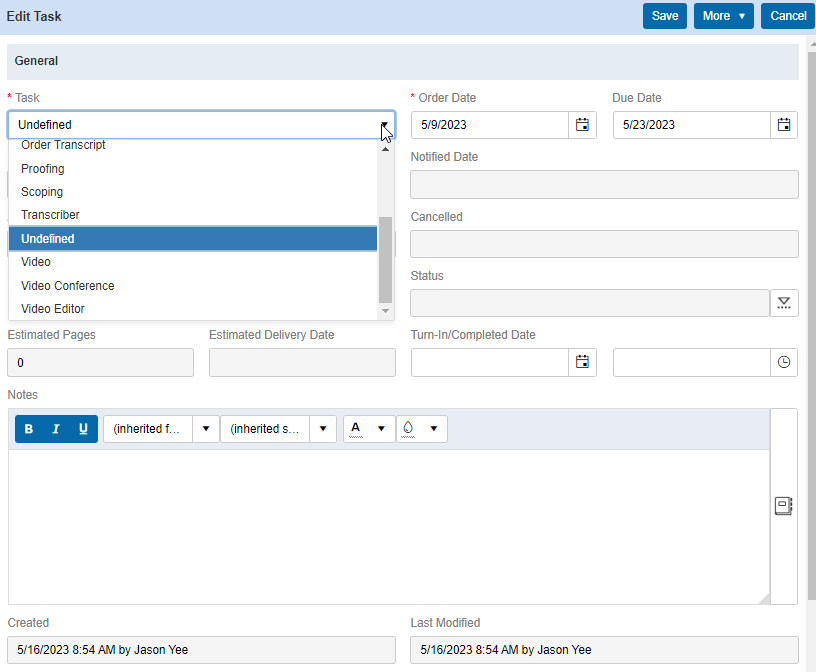Toggle Bold formatting in Notes toolbar
Image resolution: width=816 pixels, height=672 pixels.
29,429
